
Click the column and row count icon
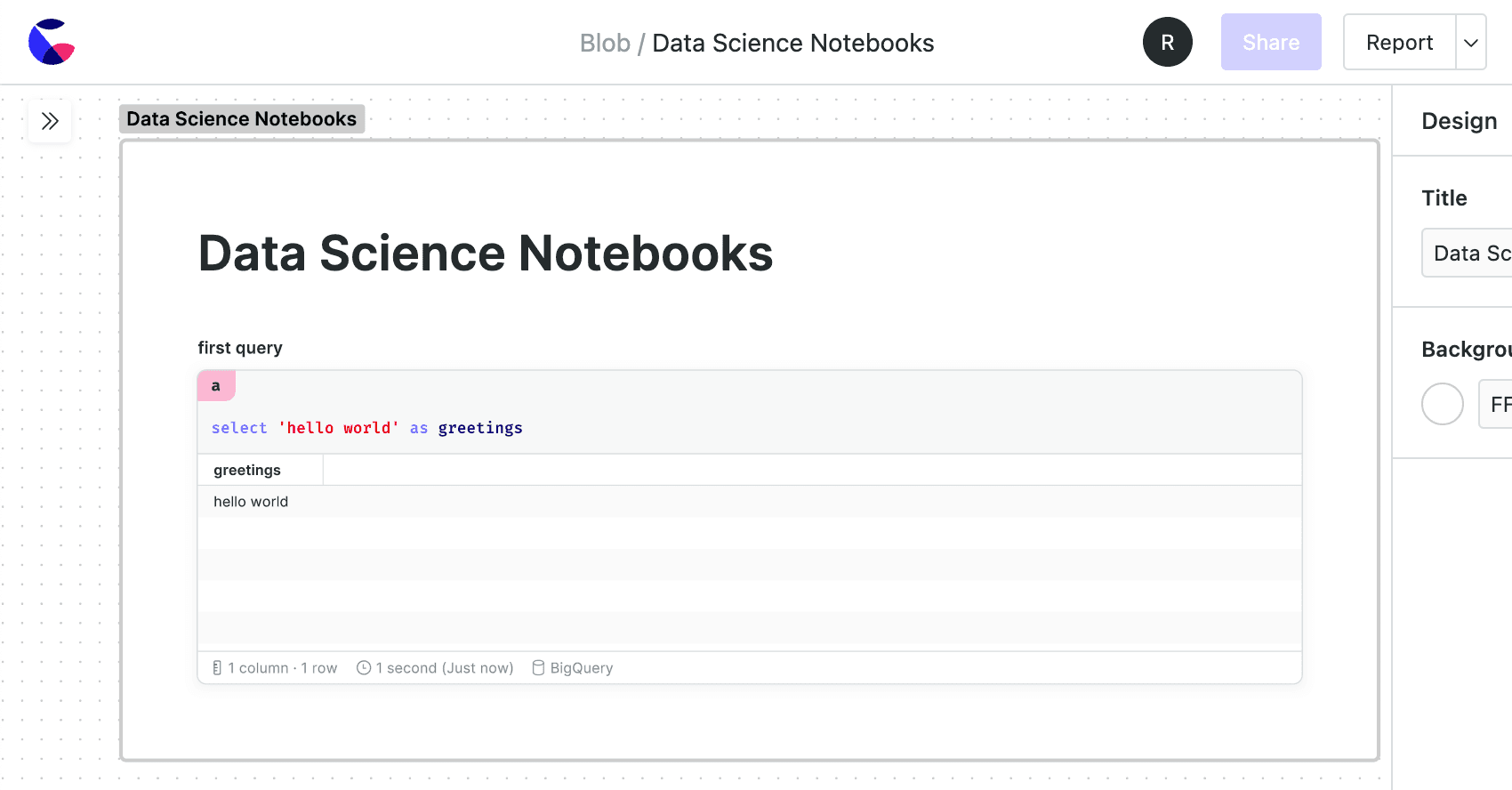[x=217, y=668]
